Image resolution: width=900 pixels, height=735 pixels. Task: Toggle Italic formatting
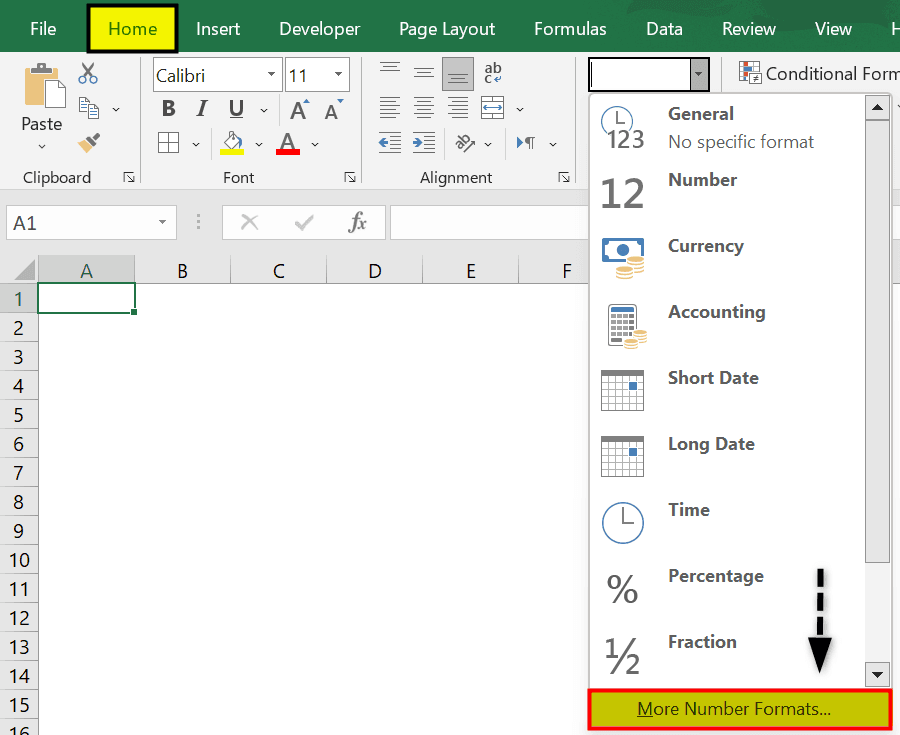(202, 108)
